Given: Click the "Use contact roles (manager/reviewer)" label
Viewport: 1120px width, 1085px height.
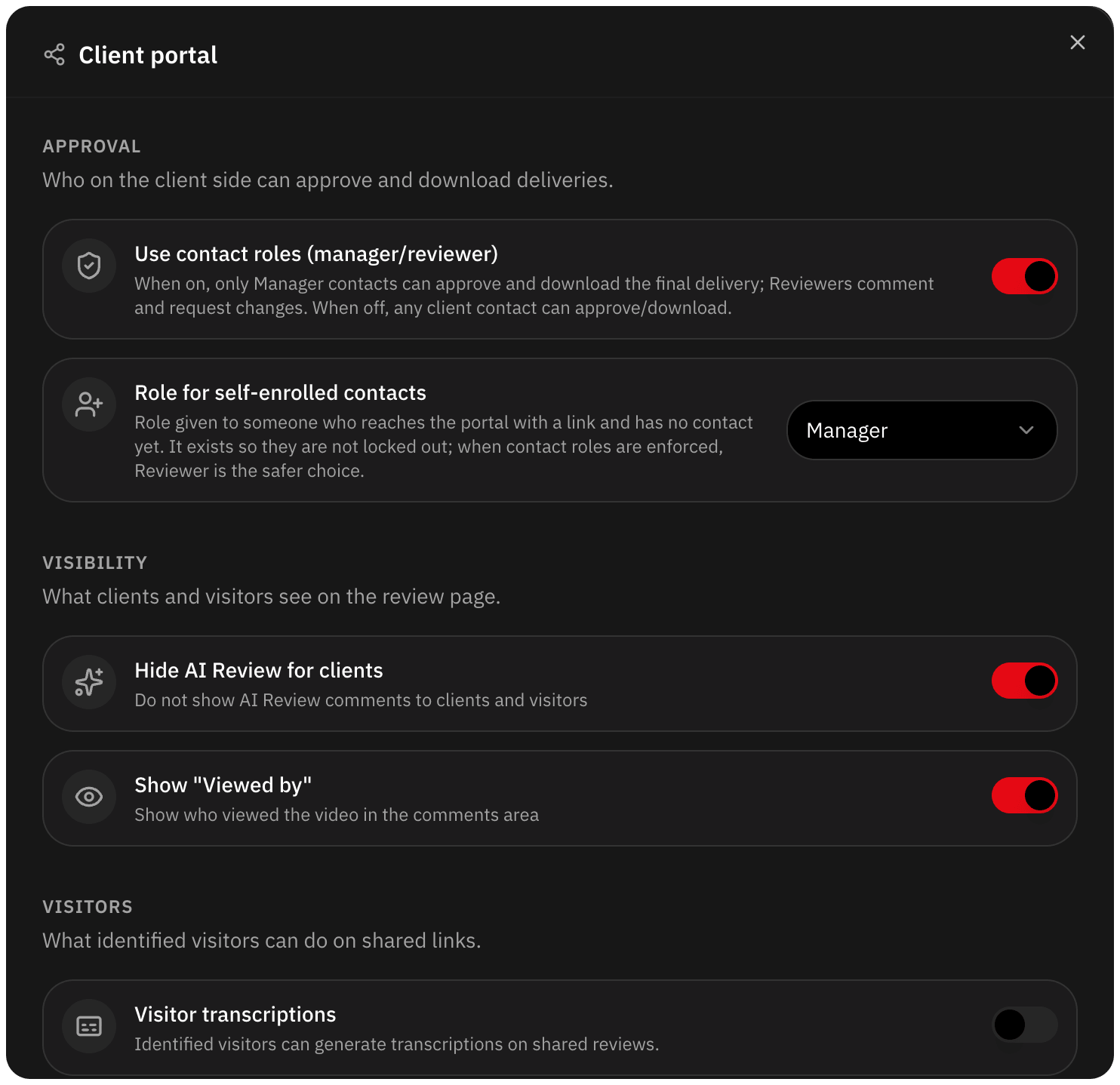Looking at the screenshot, I should coord(316,254).
